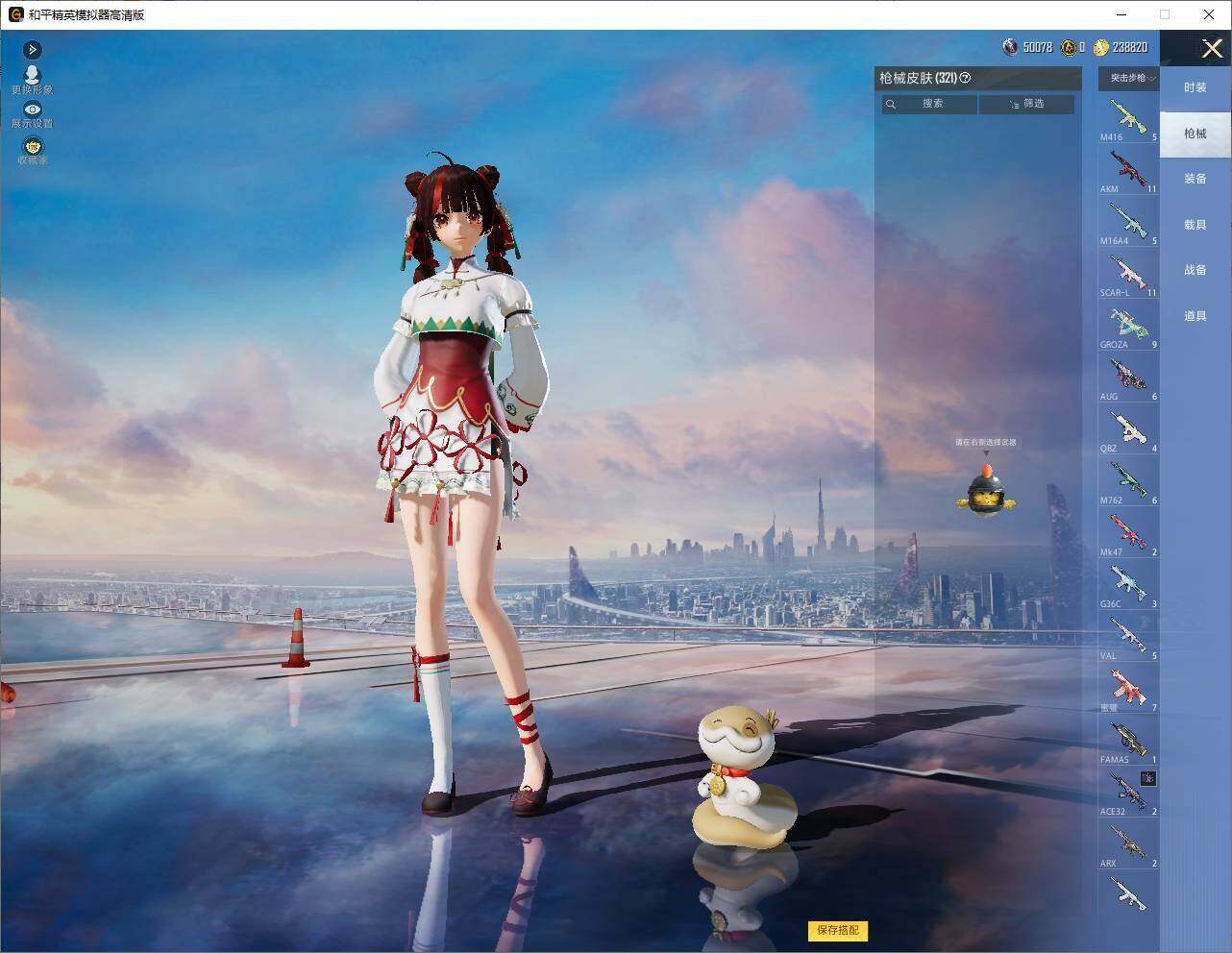
Task: Select the FAMAS weapon entry
Action: (1128, 742)
